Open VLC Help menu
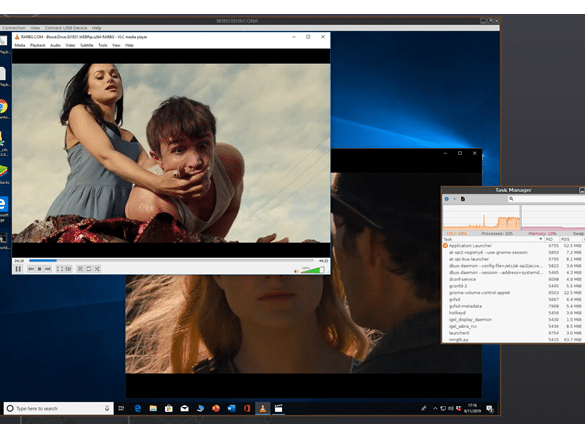 (129, 45)
